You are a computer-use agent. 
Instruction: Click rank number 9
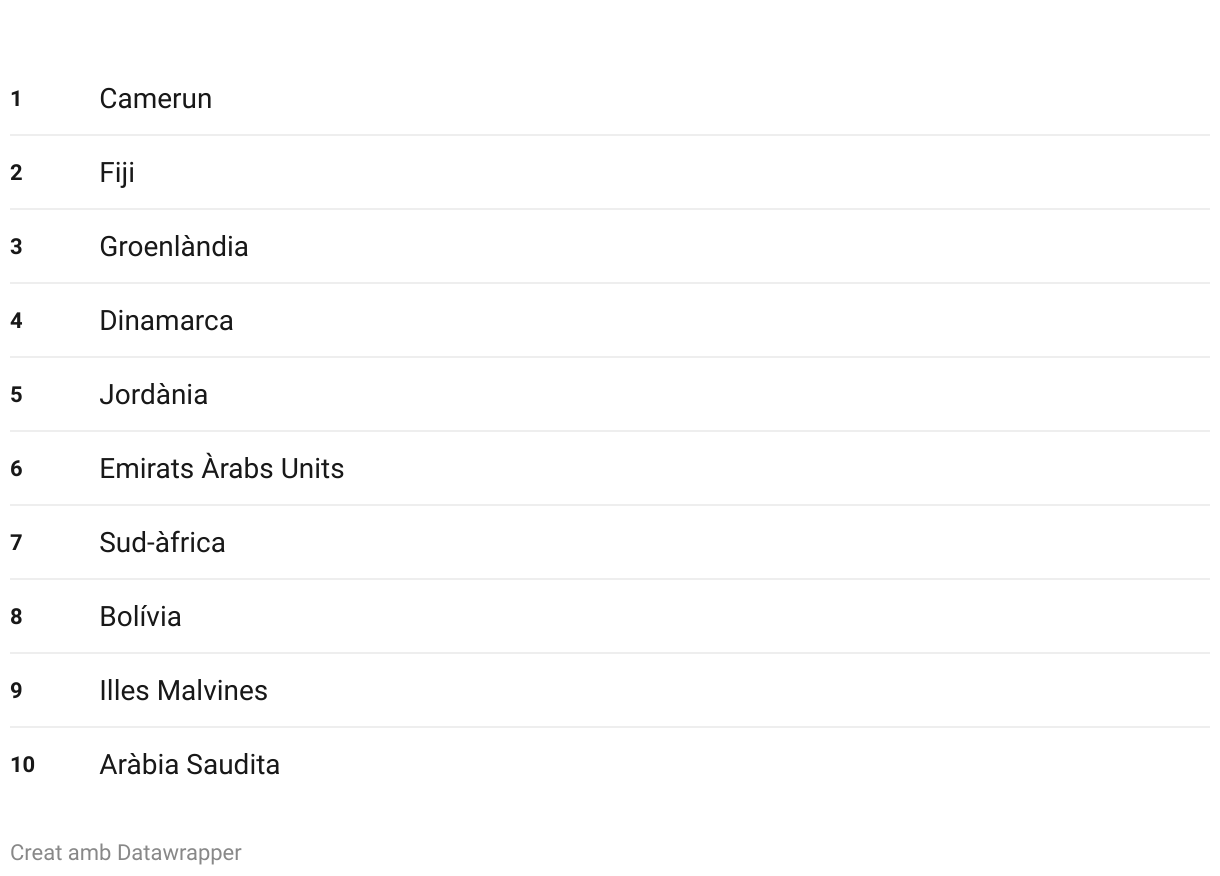tap(16, 691)
